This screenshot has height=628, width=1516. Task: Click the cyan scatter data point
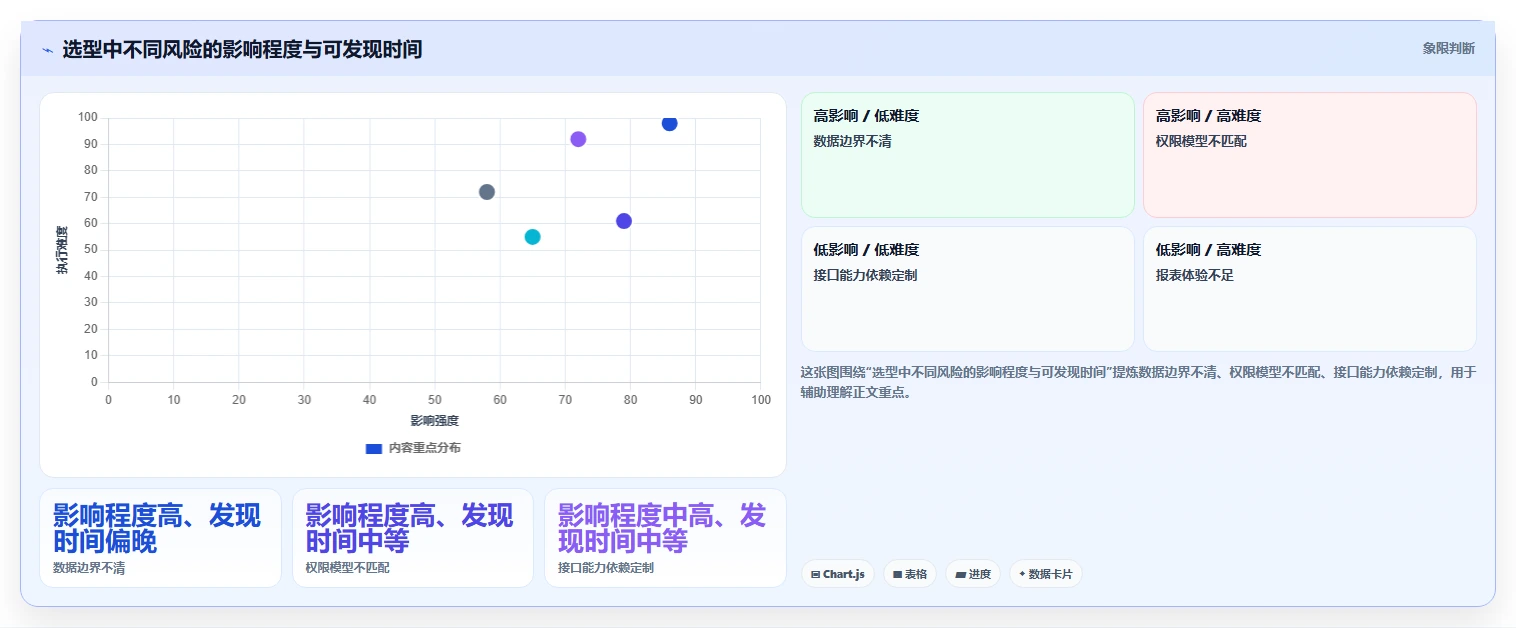[532, 237]
